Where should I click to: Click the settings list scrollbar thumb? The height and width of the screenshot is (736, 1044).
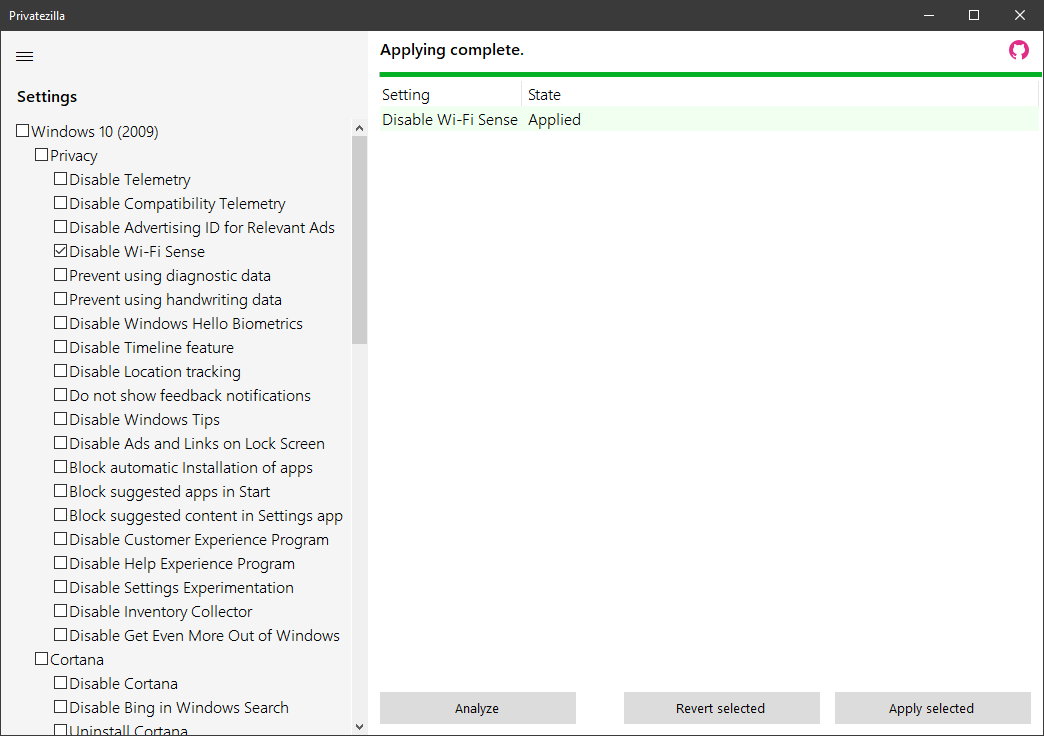coord(359,240)
